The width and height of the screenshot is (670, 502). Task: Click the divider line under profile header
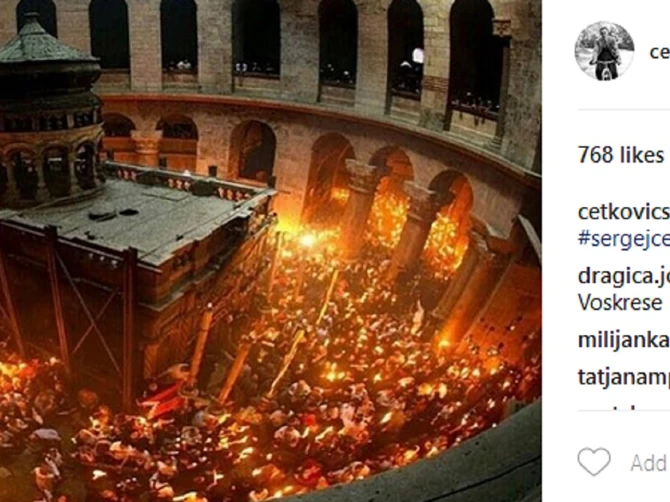(x=623, y=110)
